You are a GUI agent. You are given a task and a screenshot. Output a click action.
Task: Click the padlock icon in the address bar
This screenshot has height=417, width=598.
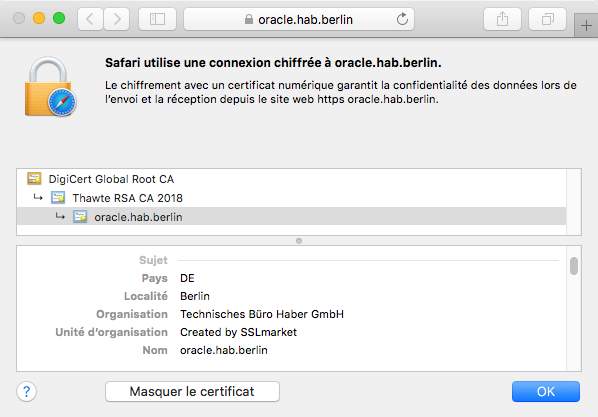tap(249, 19)
